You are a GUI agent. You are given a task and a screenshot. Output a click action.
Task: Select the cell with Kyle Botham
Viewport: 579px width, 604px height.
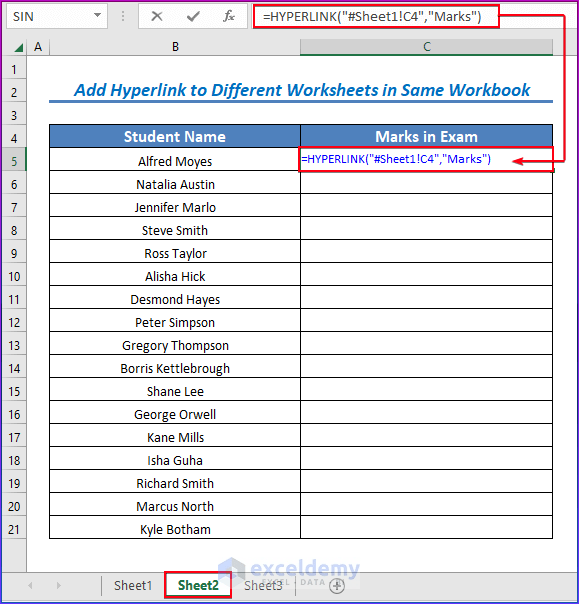pyautogui.click(x=175, y=529)
